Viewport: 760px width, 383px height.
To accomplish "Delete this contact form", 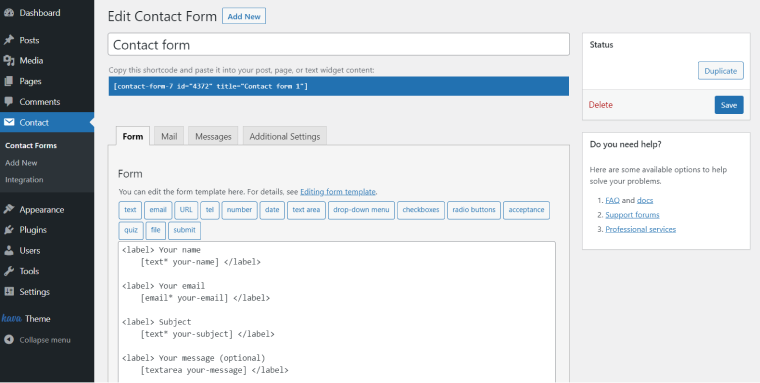I will (x=601, y=105).
